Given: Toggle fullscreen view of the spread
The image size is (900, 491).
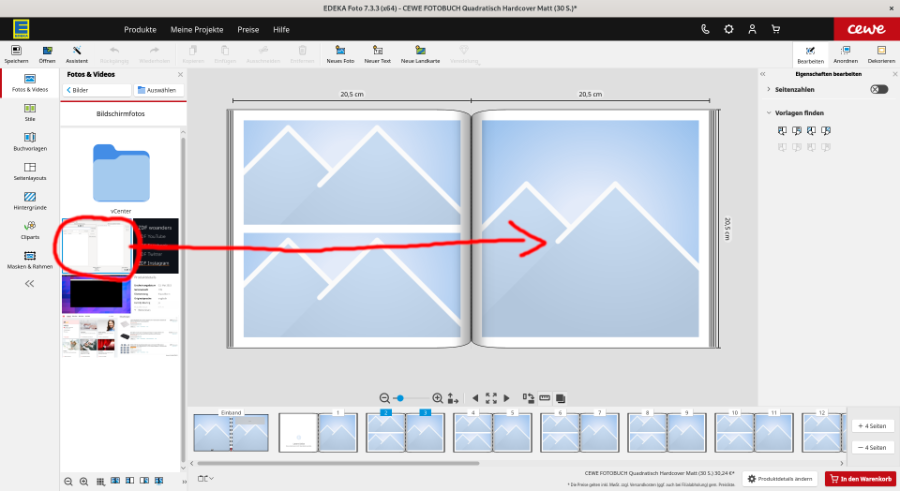Looking at the screenshot, I should click(491, 398).
